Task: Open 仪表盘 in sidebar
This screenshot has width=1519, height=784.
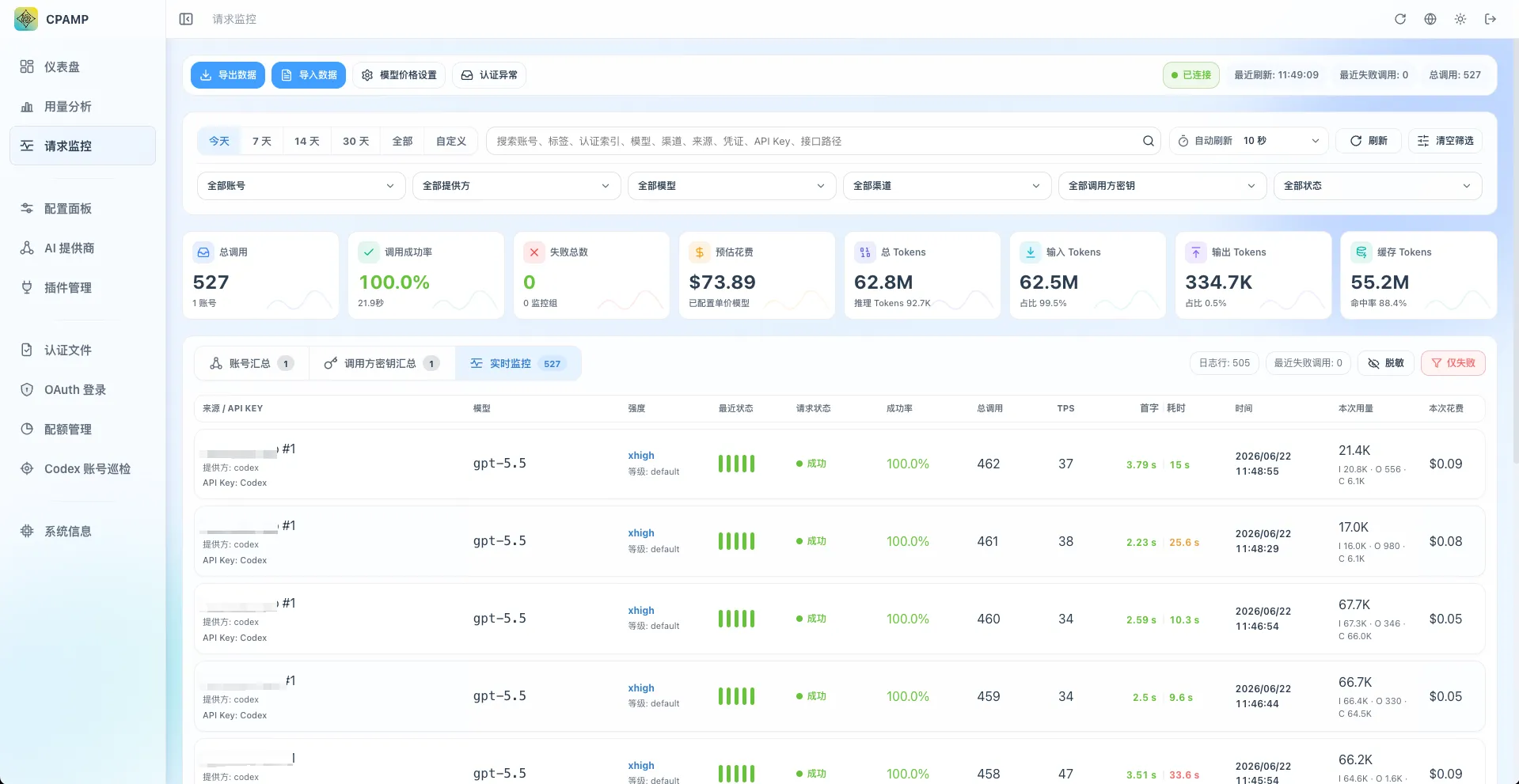Action: [x=82, y=66]
